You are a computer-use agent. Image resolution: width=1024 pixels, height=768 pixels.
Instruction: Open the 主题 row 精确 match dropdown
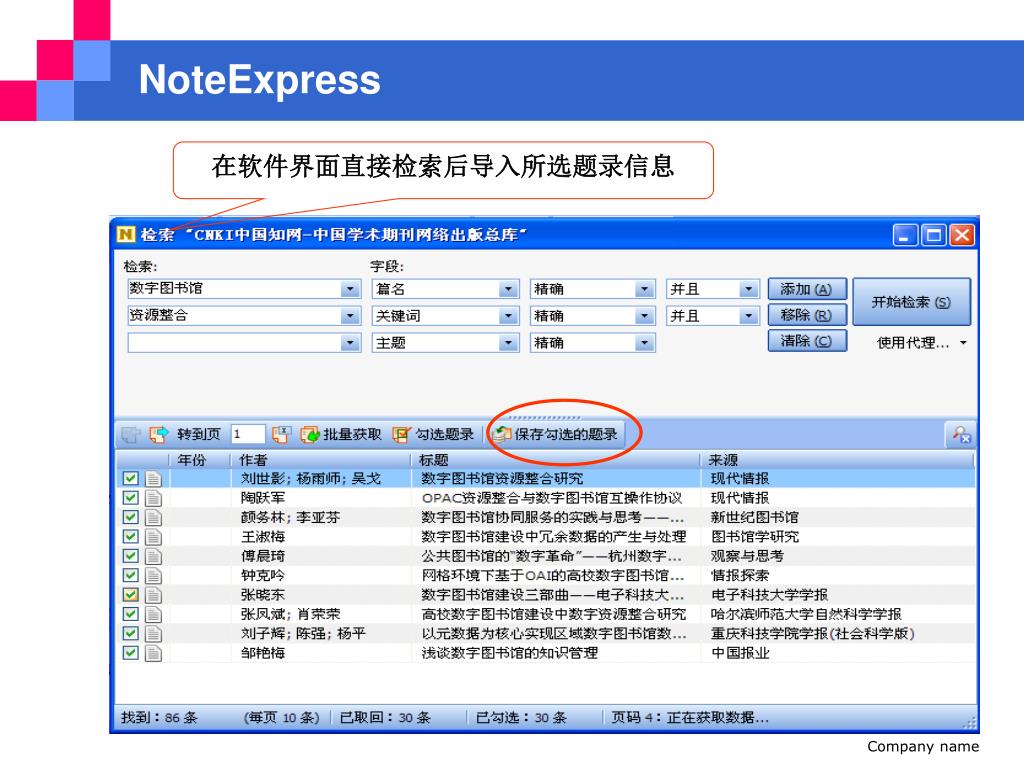[645, 343]
